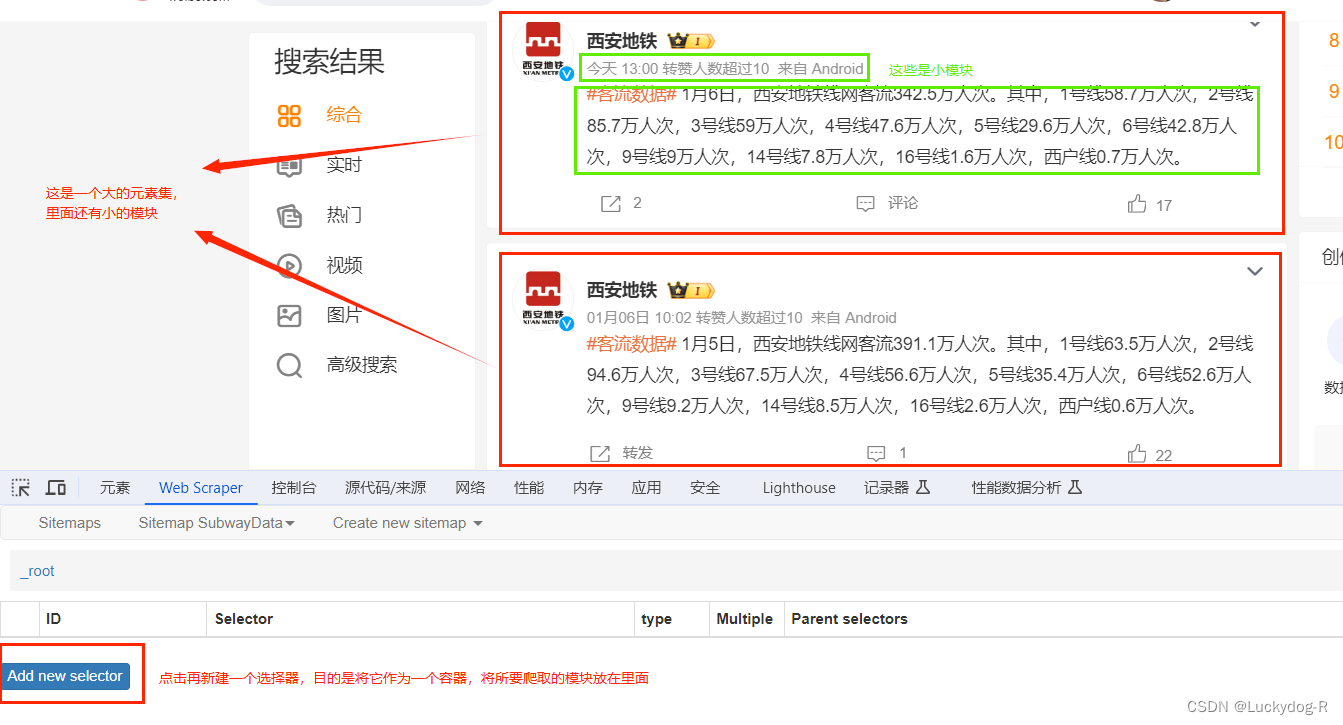The image size is (1343, 725).
Task: Open 西安地铁 username on second post
Action: [622, 290]
